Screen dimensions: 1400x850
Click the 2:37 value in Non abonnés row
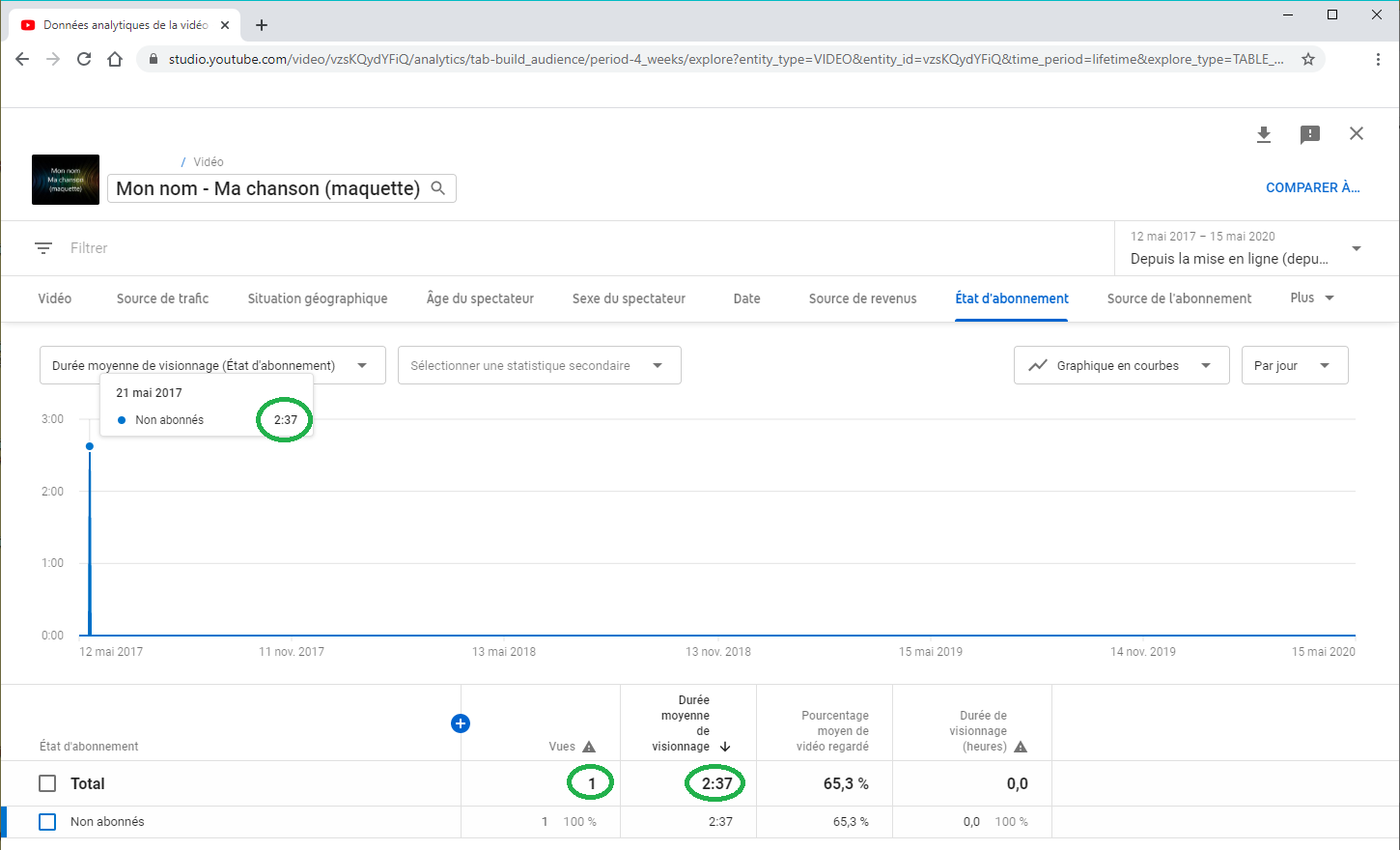click(x=720, y=822)
